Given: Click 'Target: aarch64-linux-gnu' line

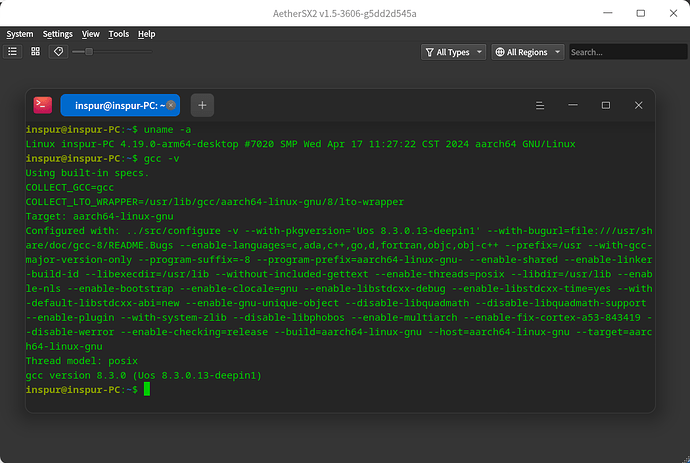Looking at the screenshot, I should 99,216.
